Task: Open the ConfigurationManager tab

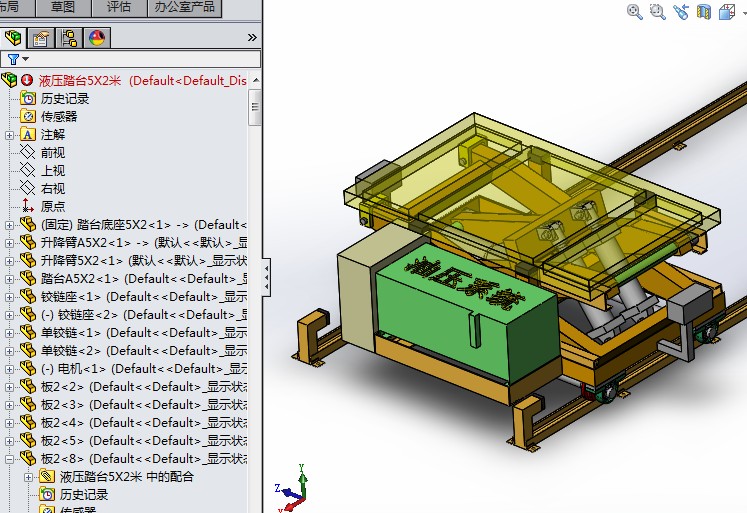Action: (x=69, y=38)
